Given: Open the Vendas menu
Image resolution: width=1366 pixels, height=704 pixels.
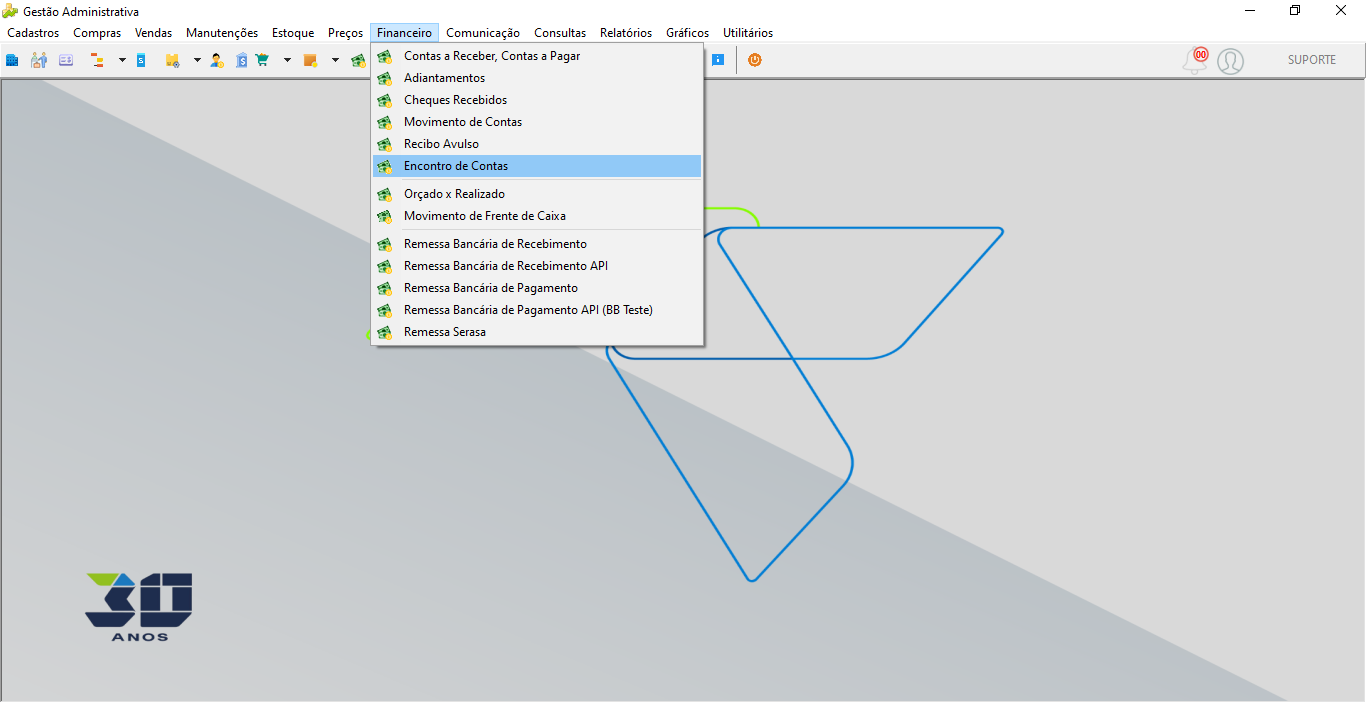Looking at the screenshot, I should coord(154,33).
